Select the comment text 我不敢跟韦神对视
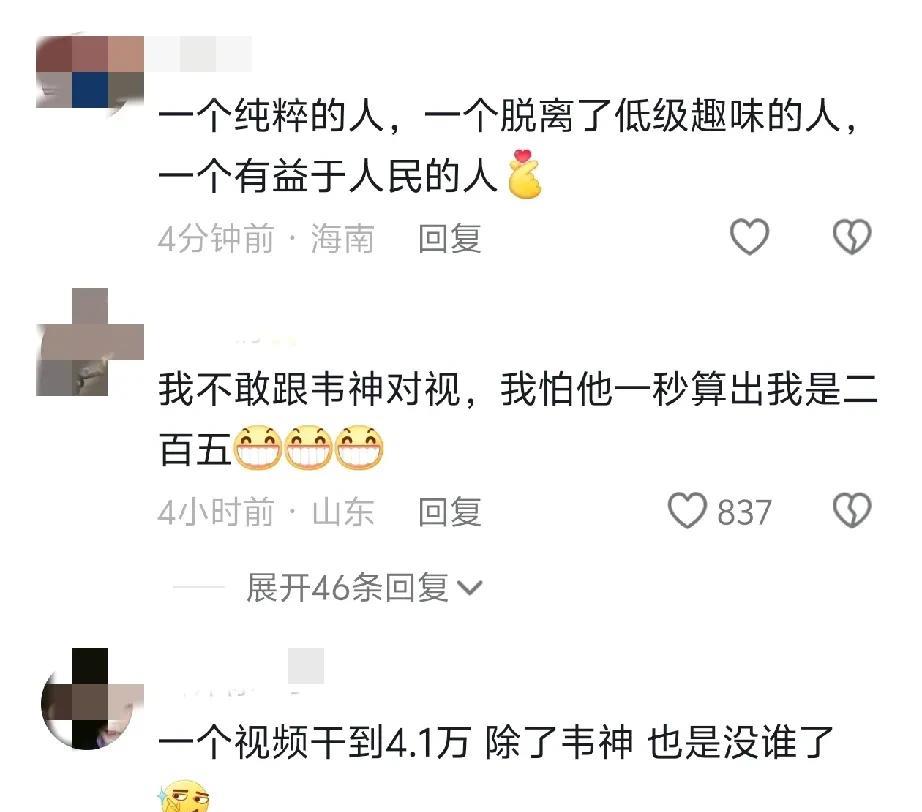 [x=309, y=389]
